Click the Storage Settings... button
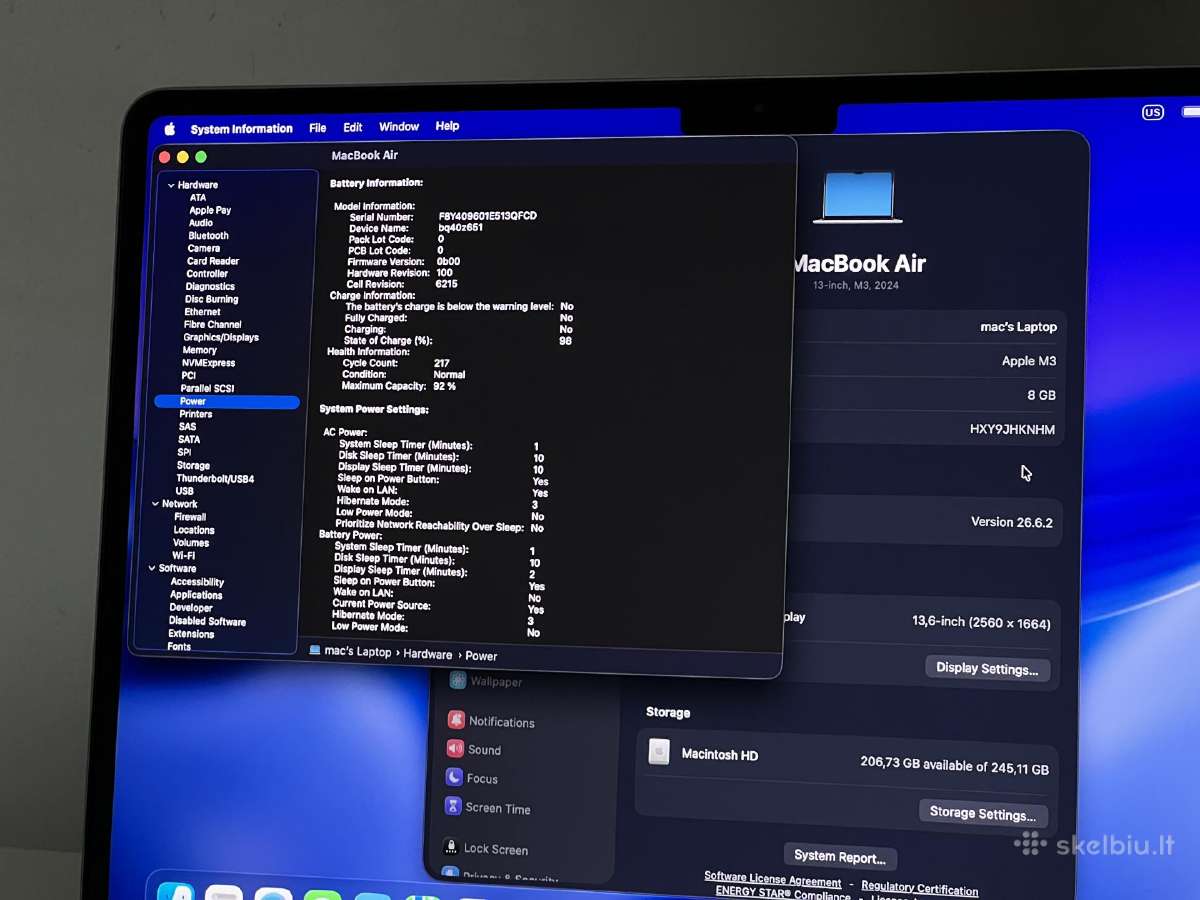Image resolution: width=1200 pixels, height=900 pixels. click(x=983, y=813)
